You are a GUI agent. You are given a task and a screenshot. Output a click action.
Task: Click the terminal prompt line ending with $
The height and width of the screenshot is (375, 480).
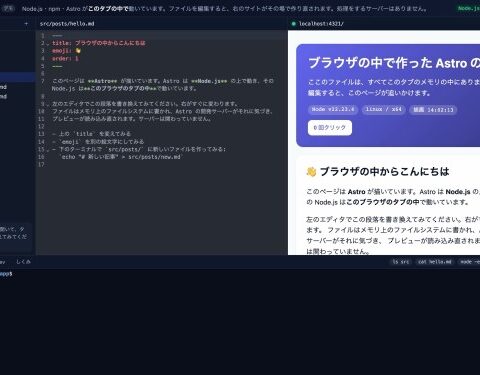(x=6, y=274)
